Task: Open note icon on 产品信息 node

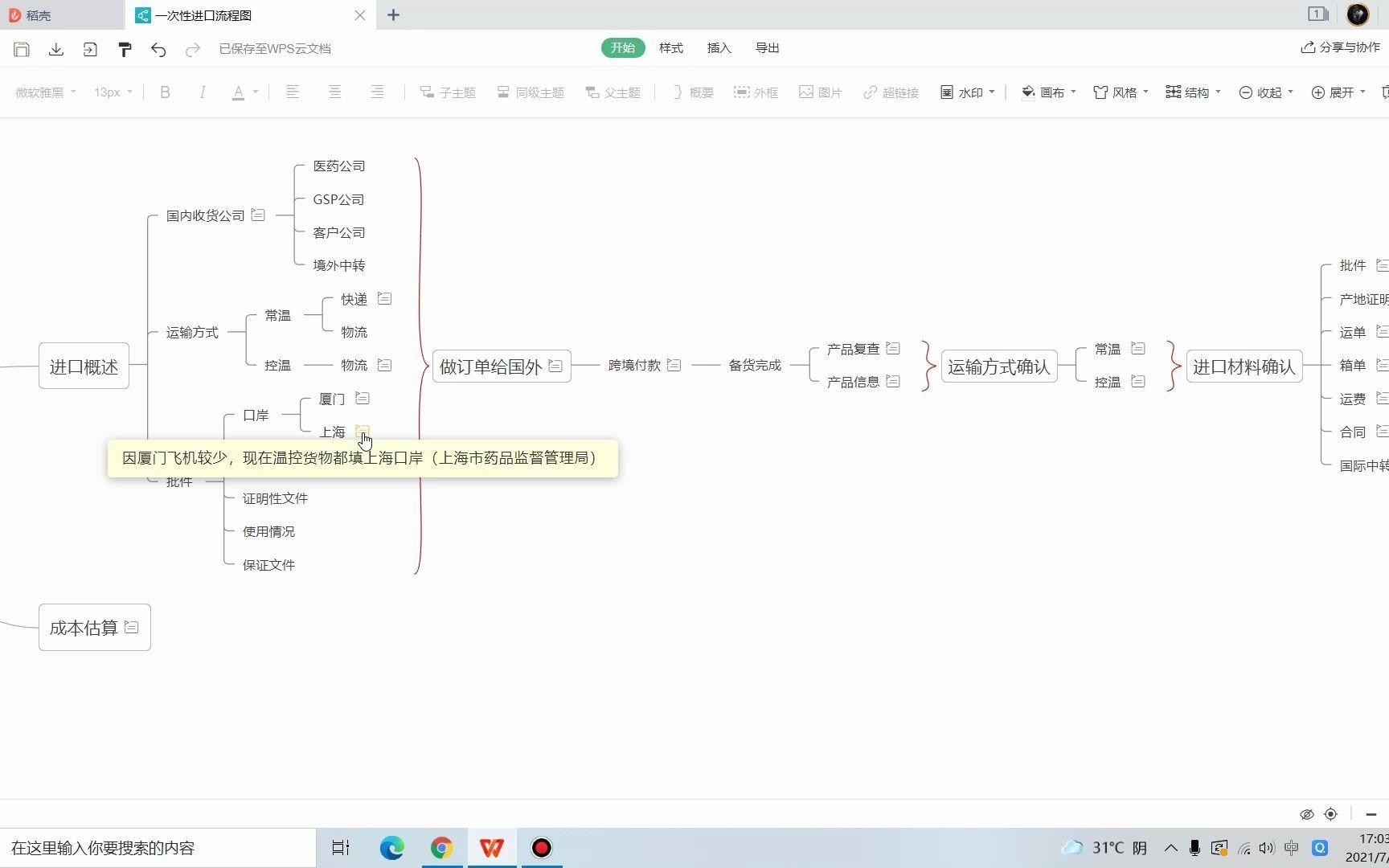Action: [x=893, y=381]
